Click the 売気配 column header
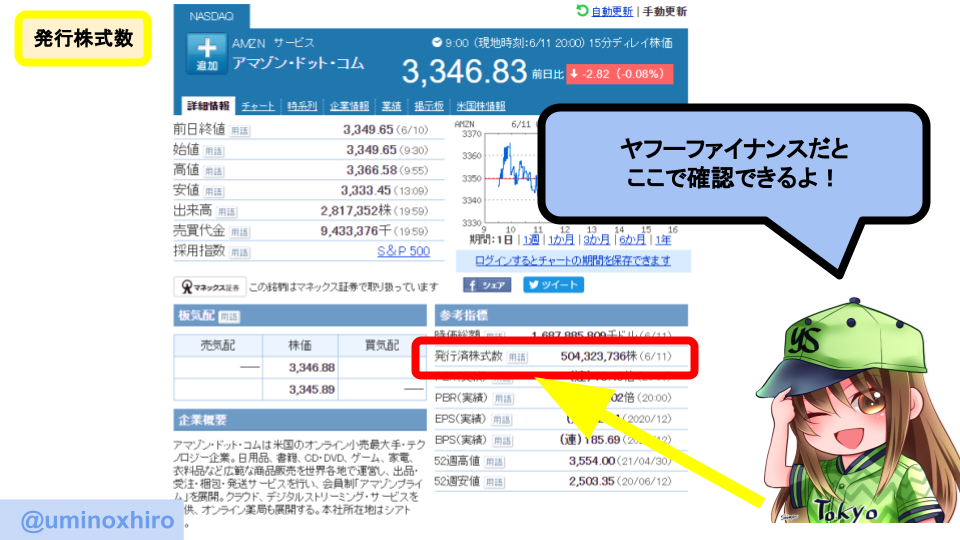 [x=218, y=345]
